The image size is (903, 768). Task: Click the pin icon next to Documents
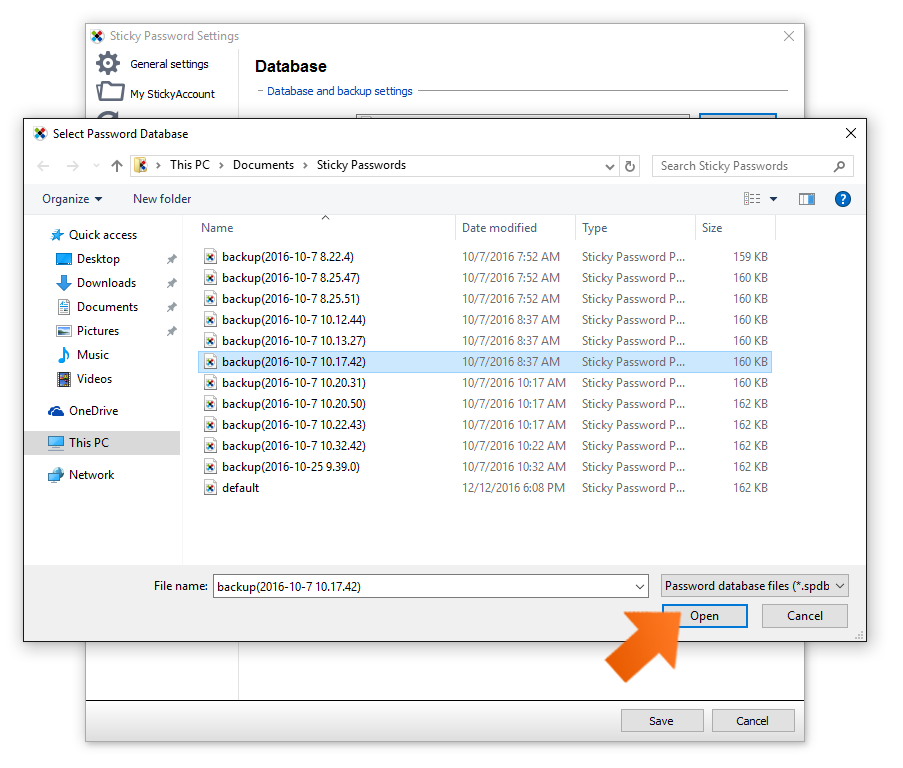point(172,307)
